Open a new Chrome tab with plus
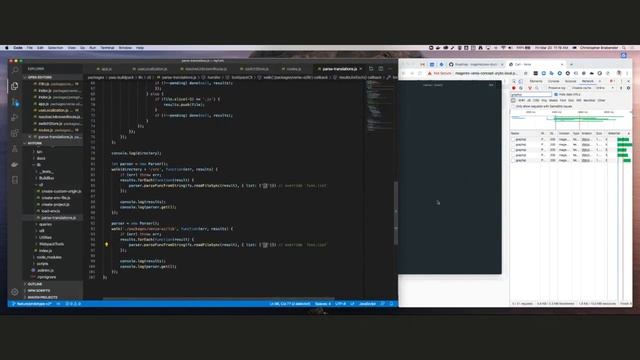The image size is (640, 360). tap(571, 64)
